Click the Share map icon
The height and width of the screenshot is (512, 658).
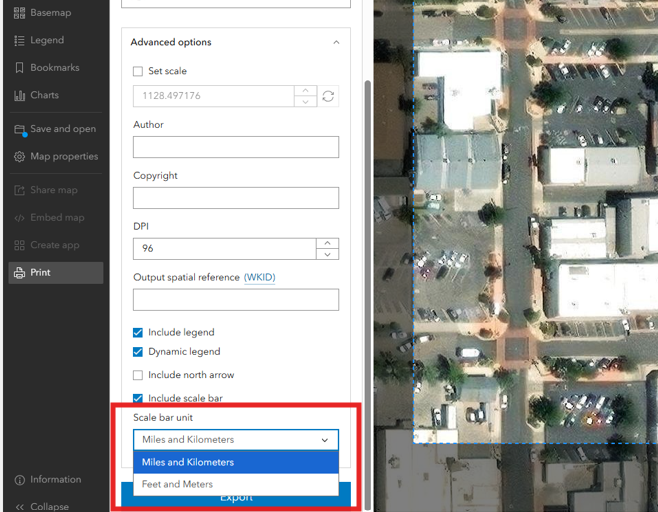[19, 190]
